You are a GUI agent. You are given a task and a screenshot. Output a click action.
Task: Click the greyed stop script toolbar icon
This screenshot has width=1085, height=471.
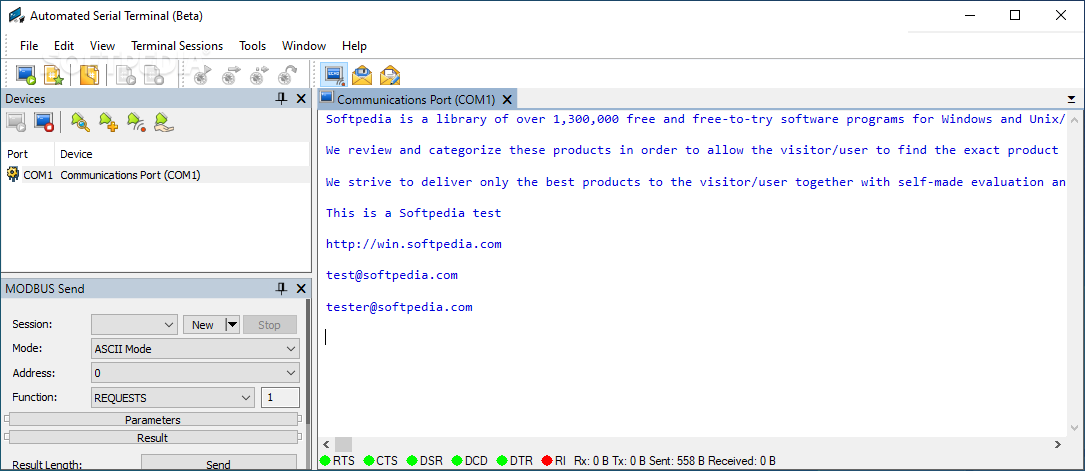[x=153, y=75]
